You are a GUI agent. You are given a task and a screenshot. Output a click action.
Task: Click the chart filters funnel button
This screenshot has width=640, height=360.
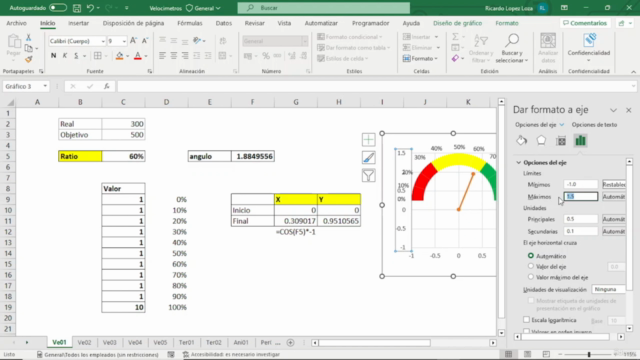[x=369, y=176]
